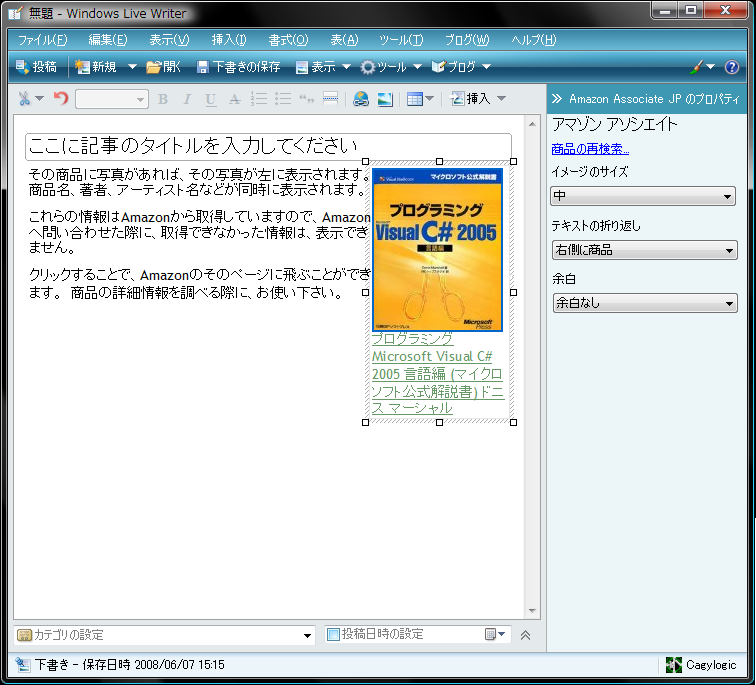Click the Cagylogic blog account button
Screen dimensions: 756x685
700,665
